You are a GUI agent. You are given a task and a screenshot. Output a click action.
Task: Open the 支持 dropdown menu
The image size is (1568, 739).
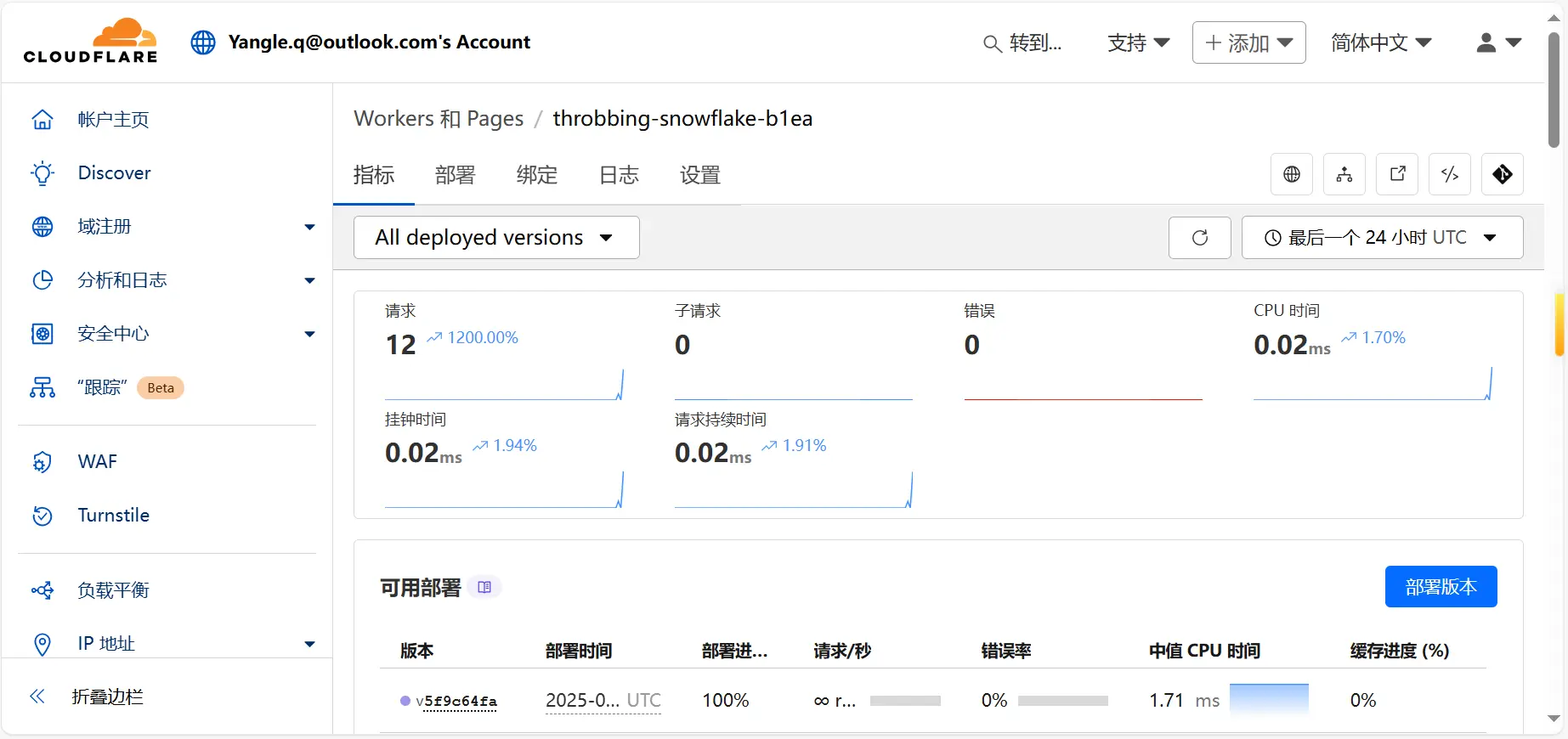coord(1138,42)
